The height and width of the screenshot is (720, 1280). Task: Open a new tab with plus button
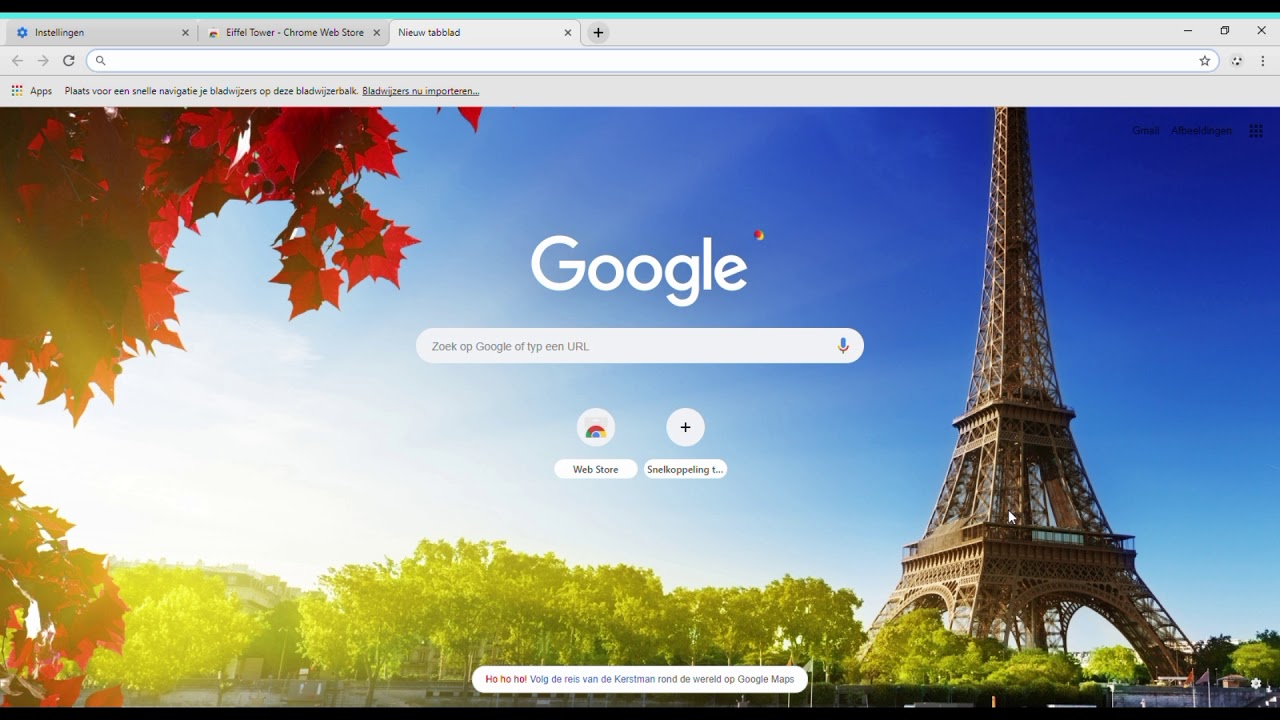click(x=598, y=33)
